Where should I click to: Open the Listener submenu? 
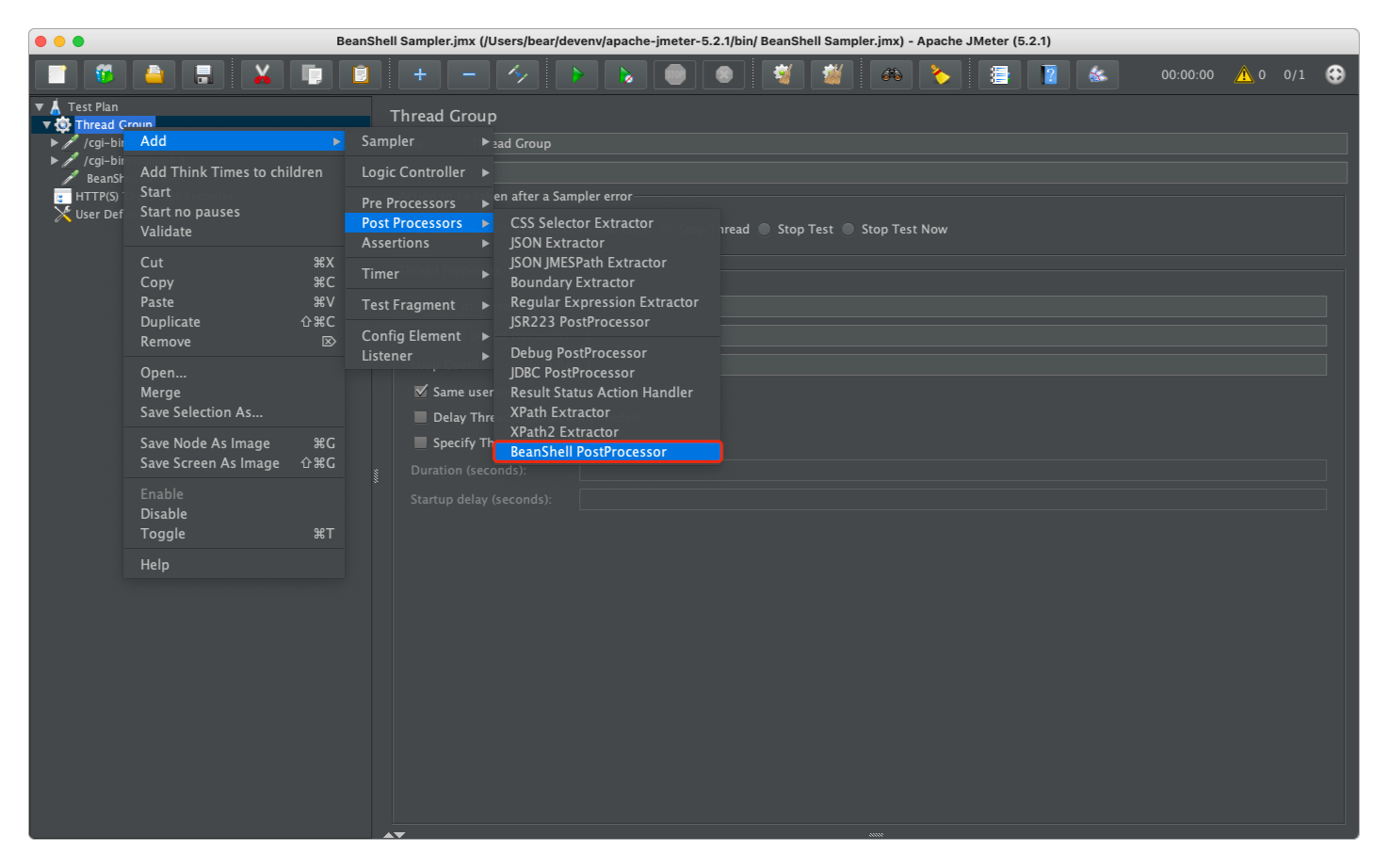point(420,356)
